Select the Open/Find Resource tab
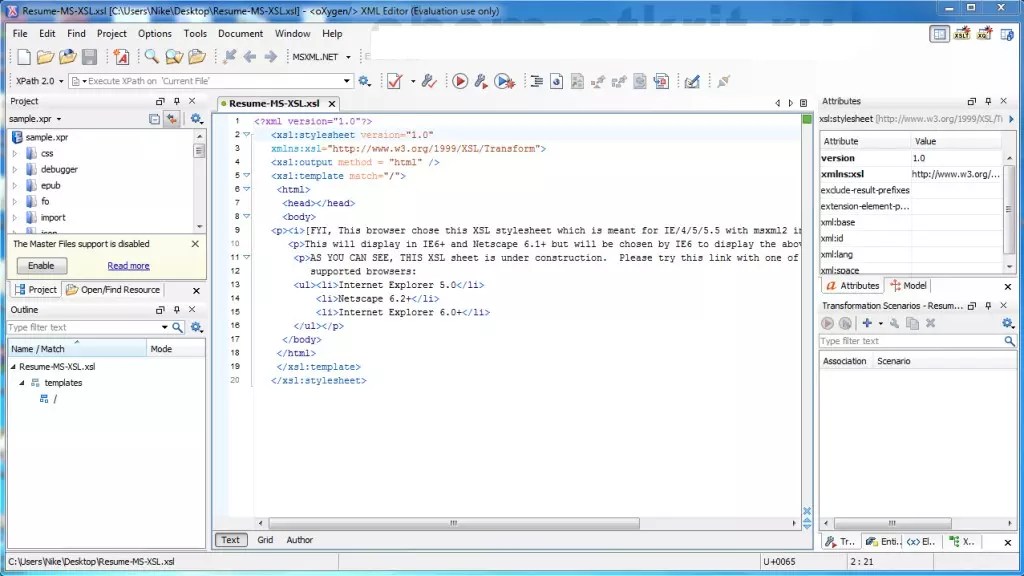 pos(113,289)
